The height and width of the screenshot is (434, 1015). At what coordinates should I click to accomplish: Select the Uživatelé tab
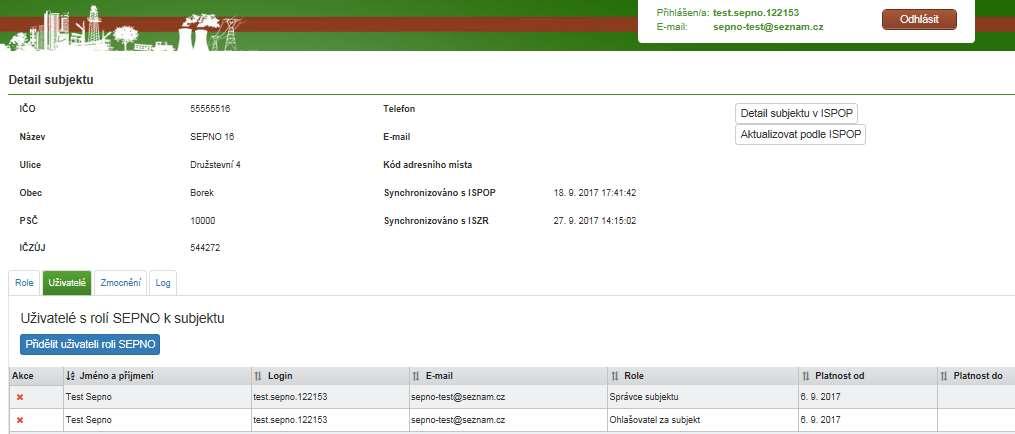click(x=67, y=283)
